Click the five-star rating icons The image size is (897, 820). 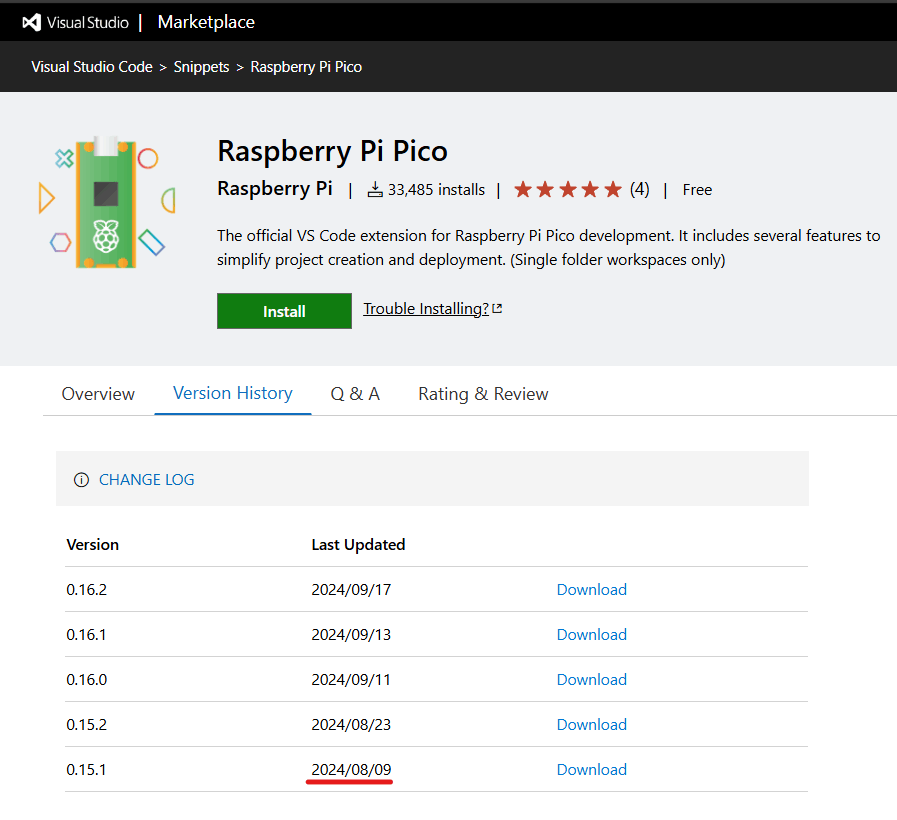pos(567,189)
